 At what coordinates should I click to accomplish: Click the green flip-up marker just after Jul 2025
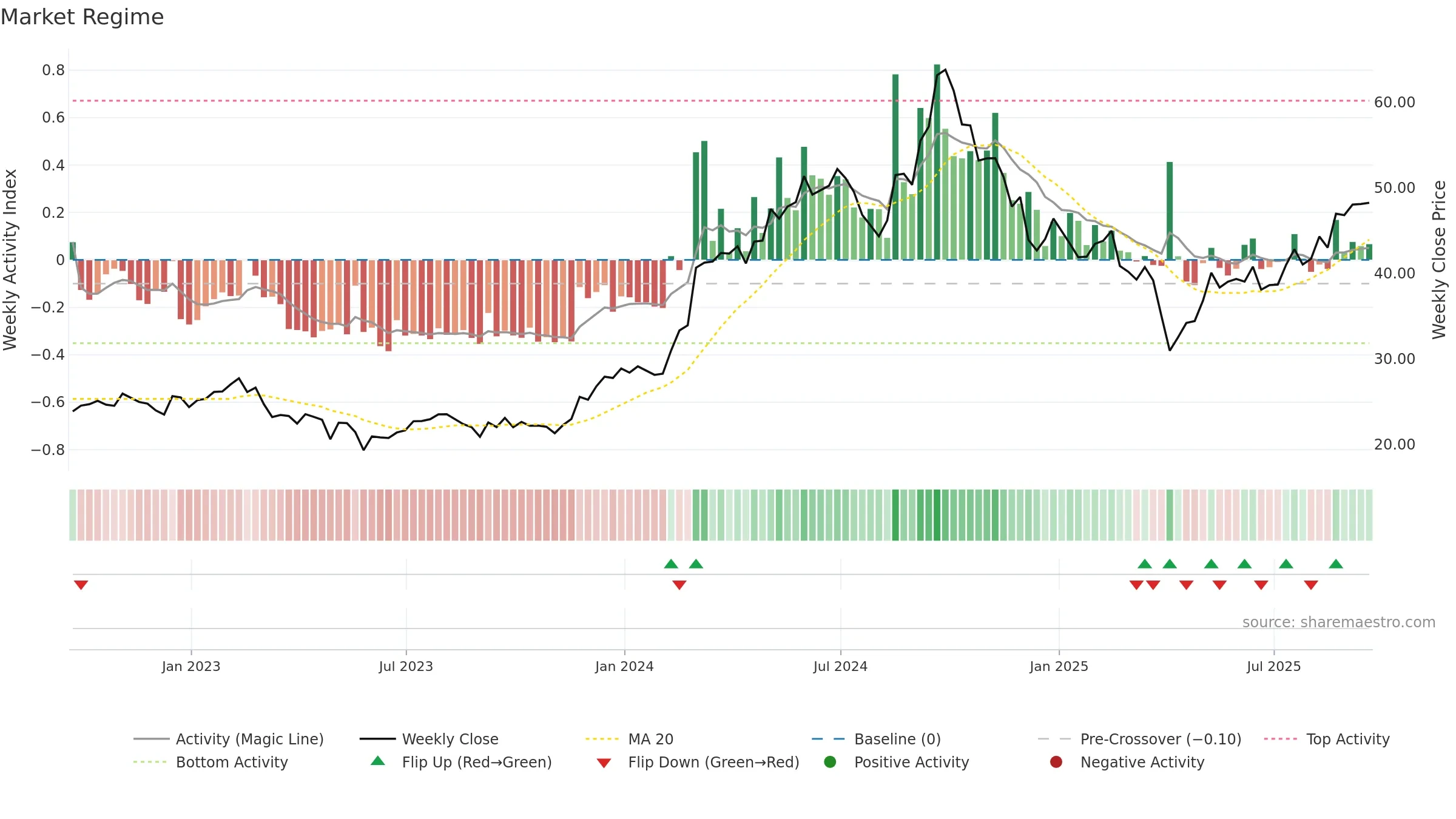[x=1286, y=564]
